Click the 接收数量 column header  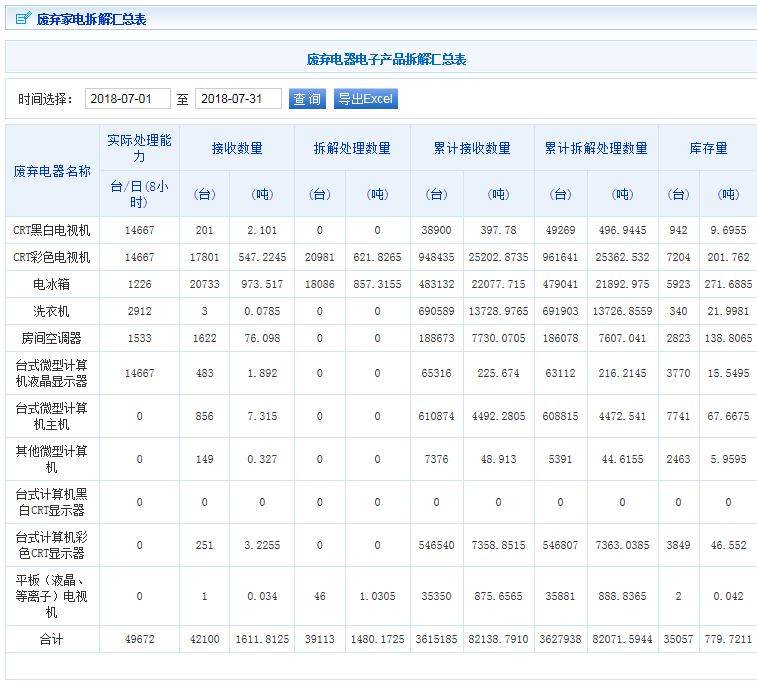[x=237, y=148]
